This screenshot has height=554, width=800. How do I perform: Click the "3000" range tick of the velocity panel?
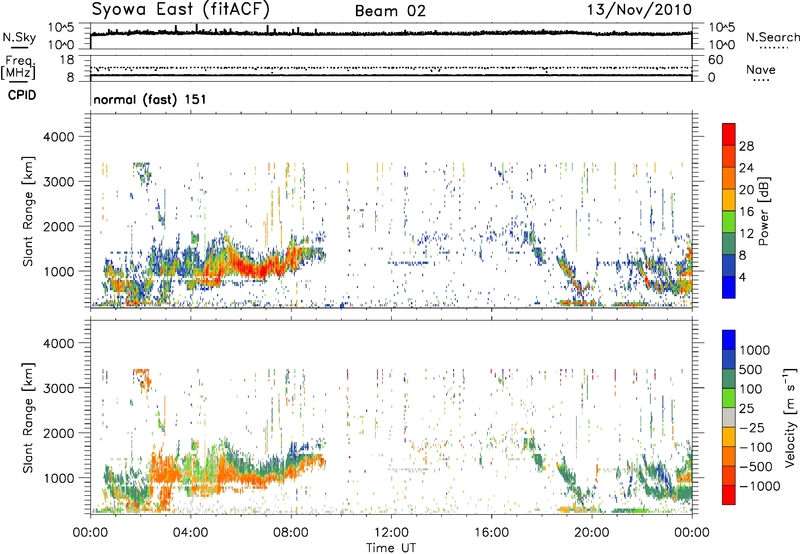point(58,388)
